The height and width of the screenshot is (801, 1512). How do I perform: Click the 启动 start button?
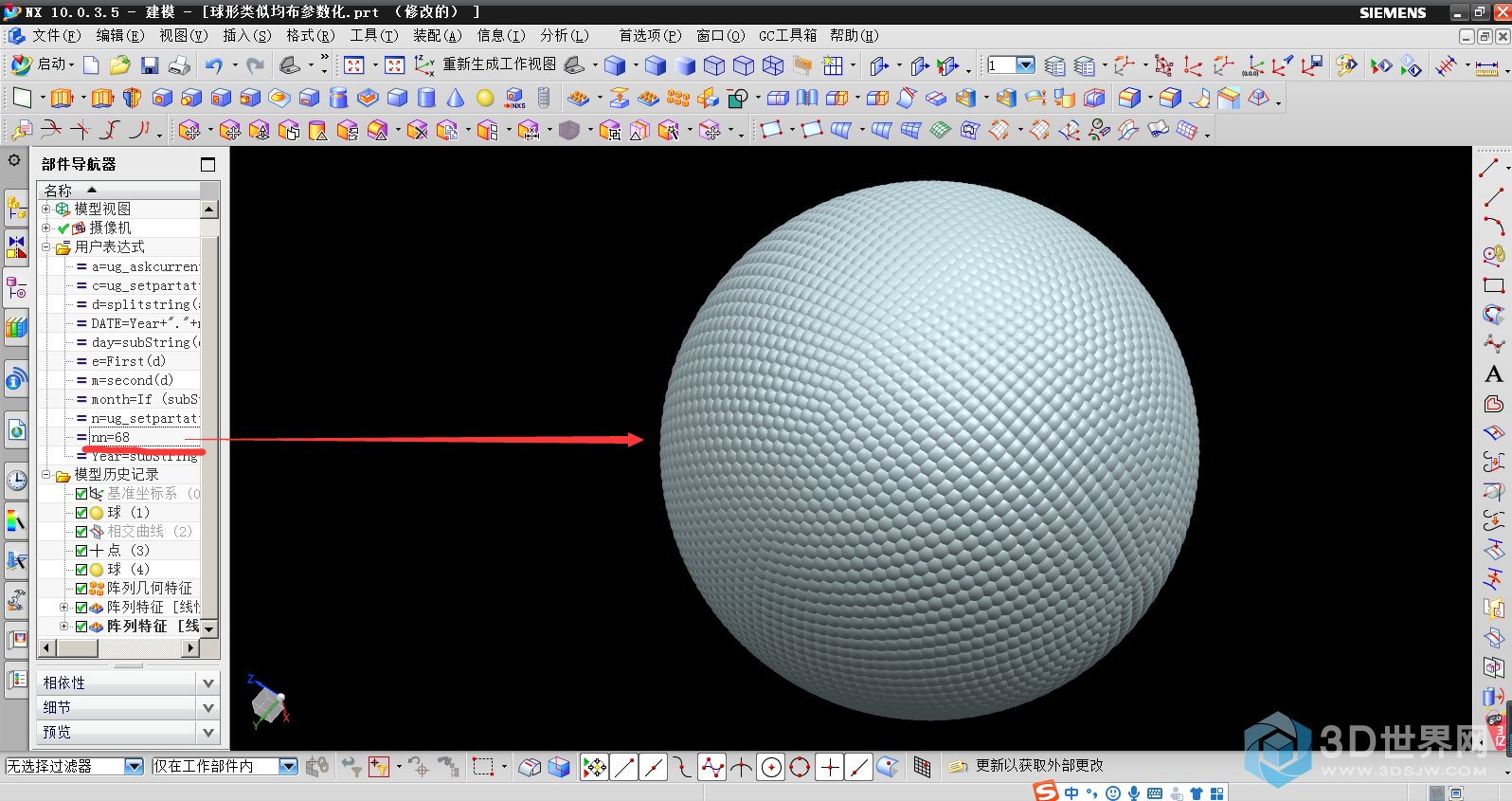(42, 64)
